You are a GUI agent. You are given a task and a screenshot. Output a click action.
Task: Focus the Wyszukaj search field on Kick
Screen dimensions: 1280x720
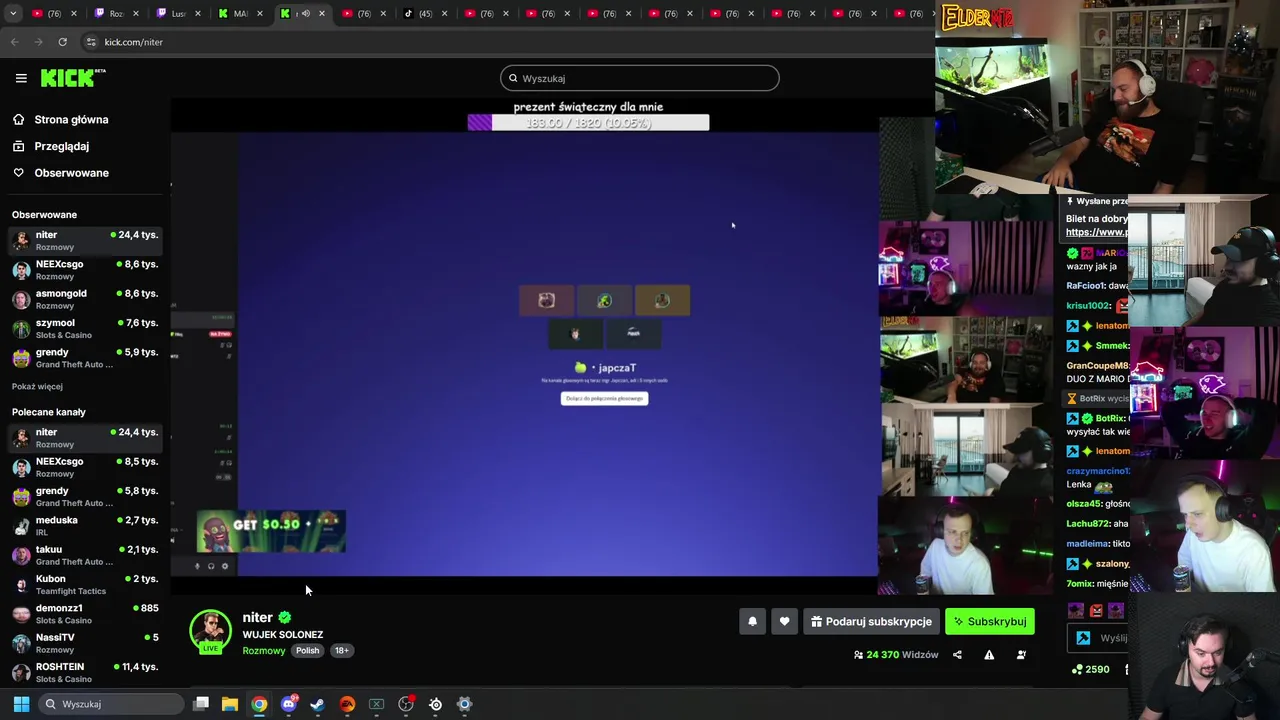[x=639, y=78]
